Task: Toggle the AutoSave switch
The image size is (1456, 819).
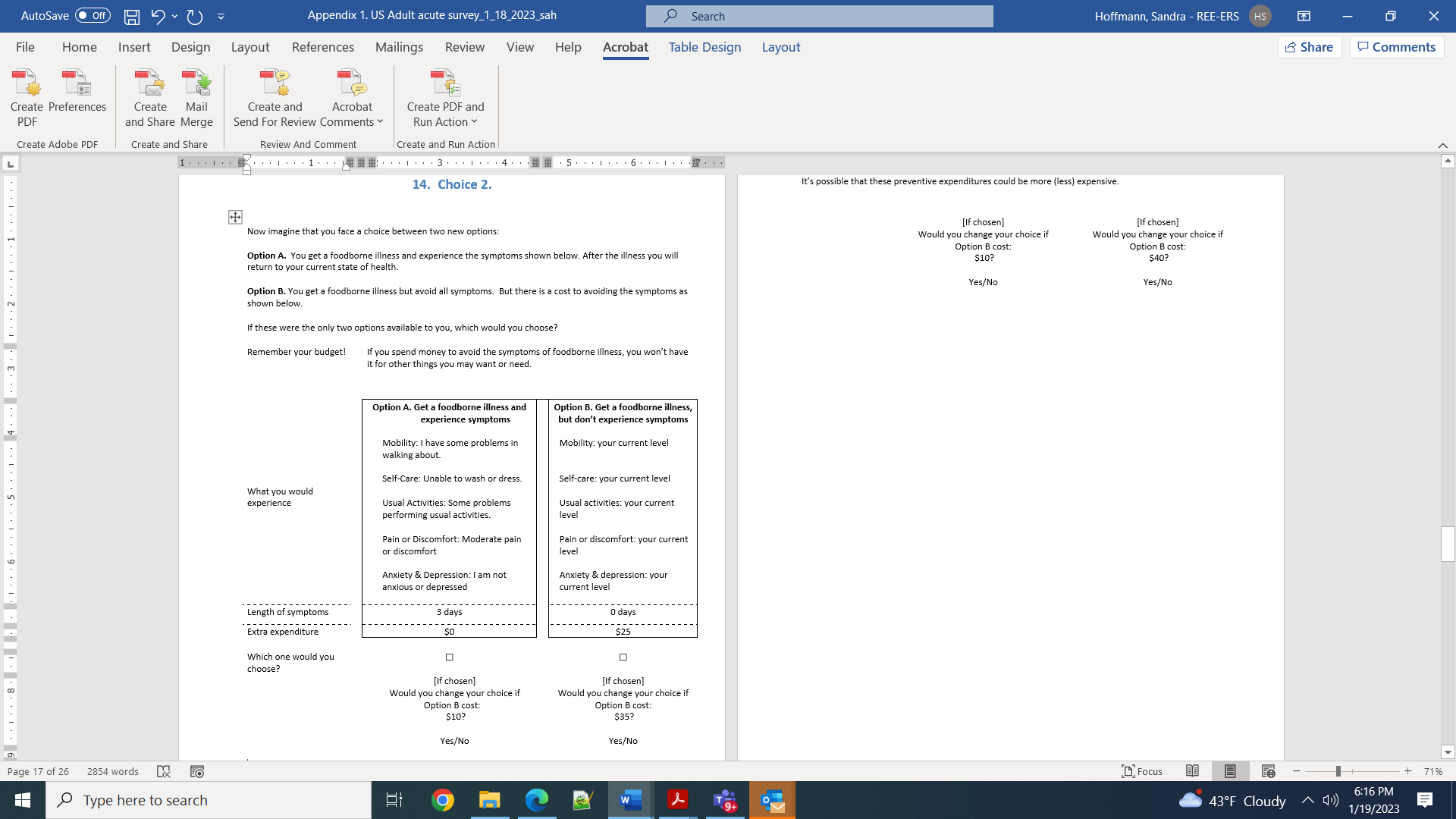Action: [x=93, y=16]
